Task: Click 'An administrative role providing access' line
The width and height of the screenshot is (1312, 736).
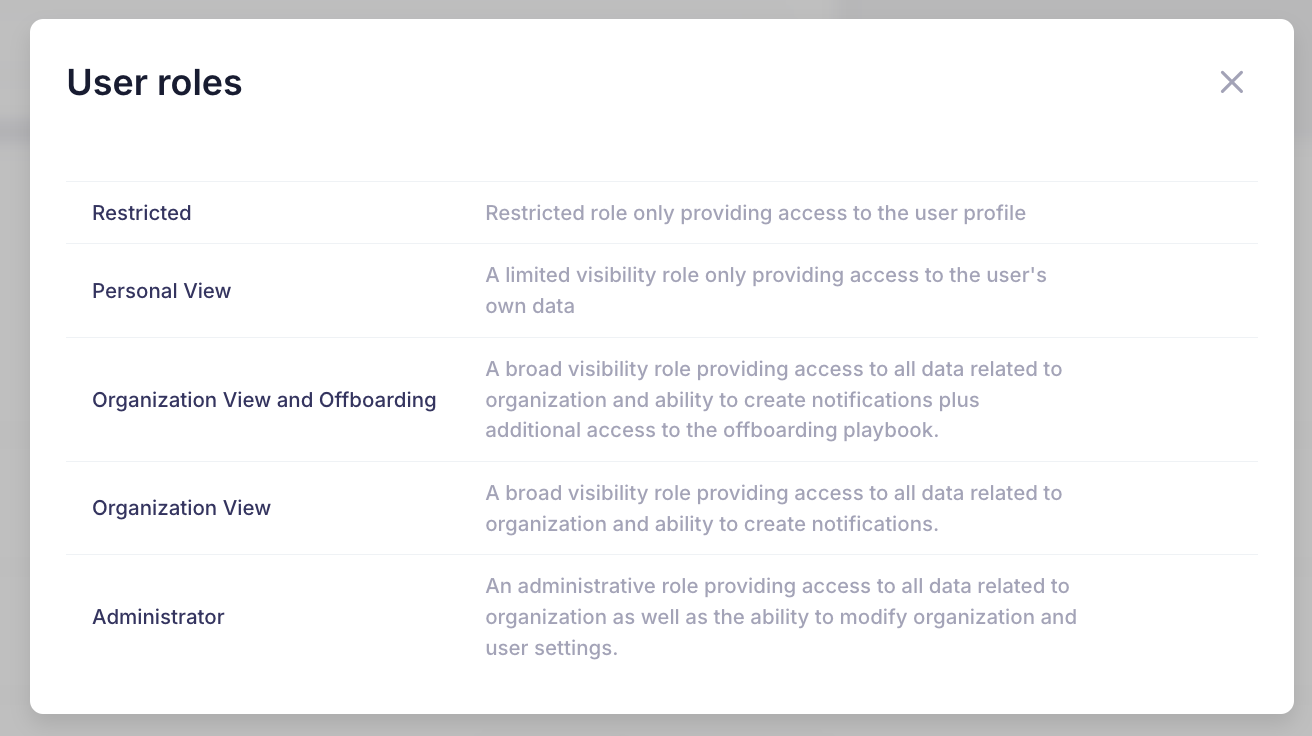Action: 777,586
